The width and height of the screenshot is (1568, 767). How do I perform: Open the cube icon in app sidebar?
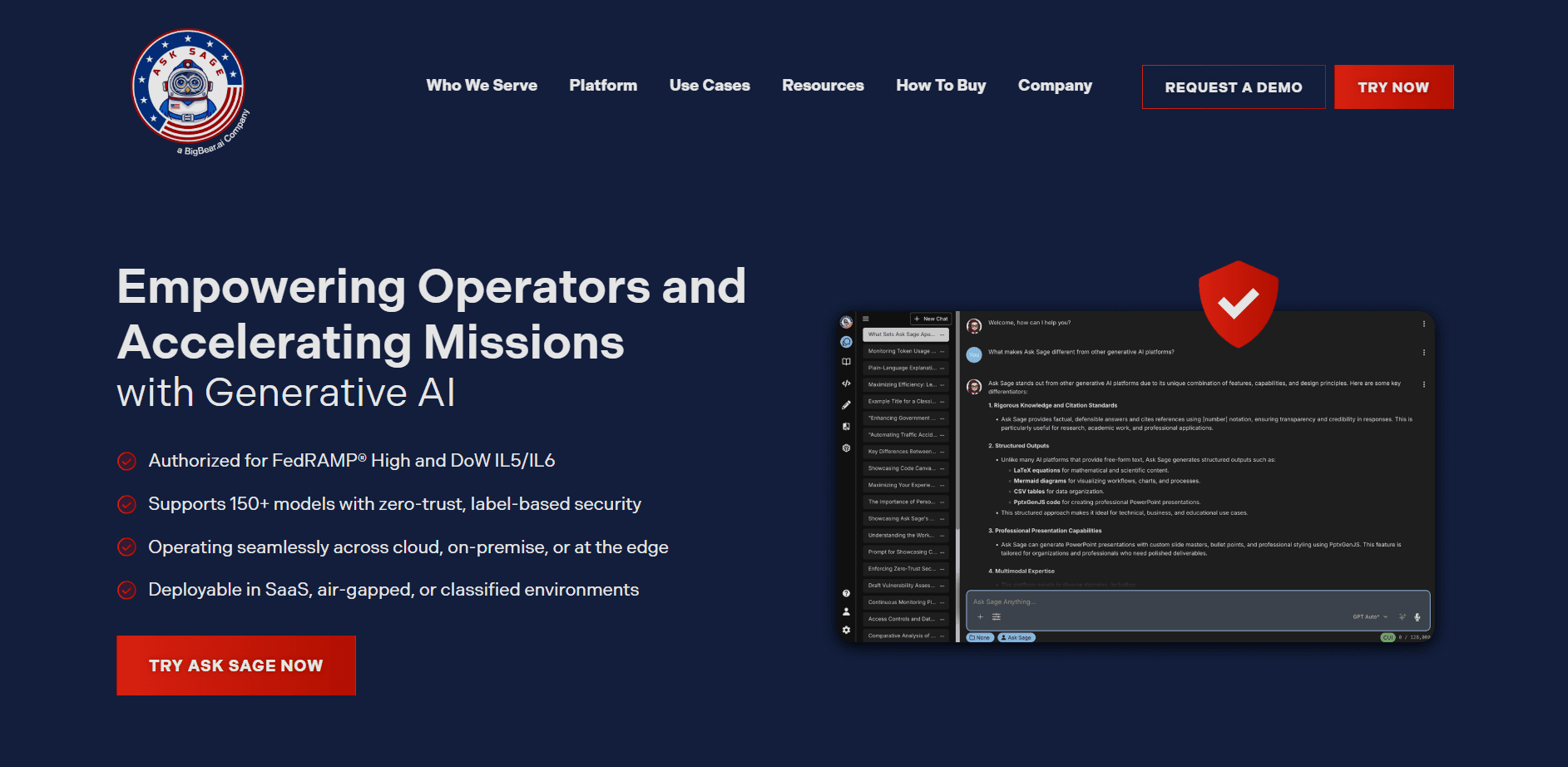pyautogui.click(x=846, y=448)
